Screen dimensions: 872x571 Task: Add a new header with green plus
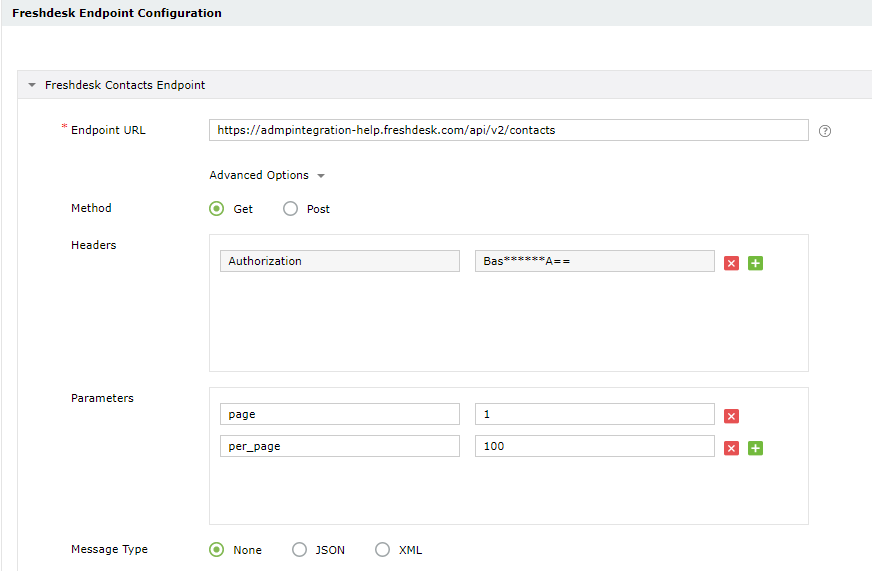755,263
